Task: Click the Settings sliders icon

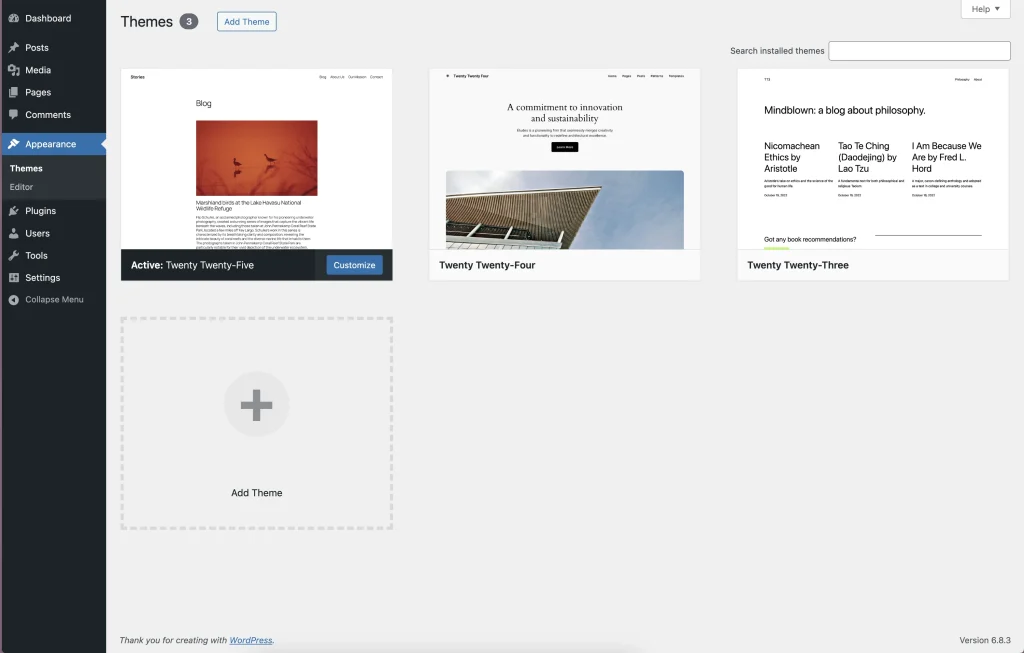Action: pos(14,278)
